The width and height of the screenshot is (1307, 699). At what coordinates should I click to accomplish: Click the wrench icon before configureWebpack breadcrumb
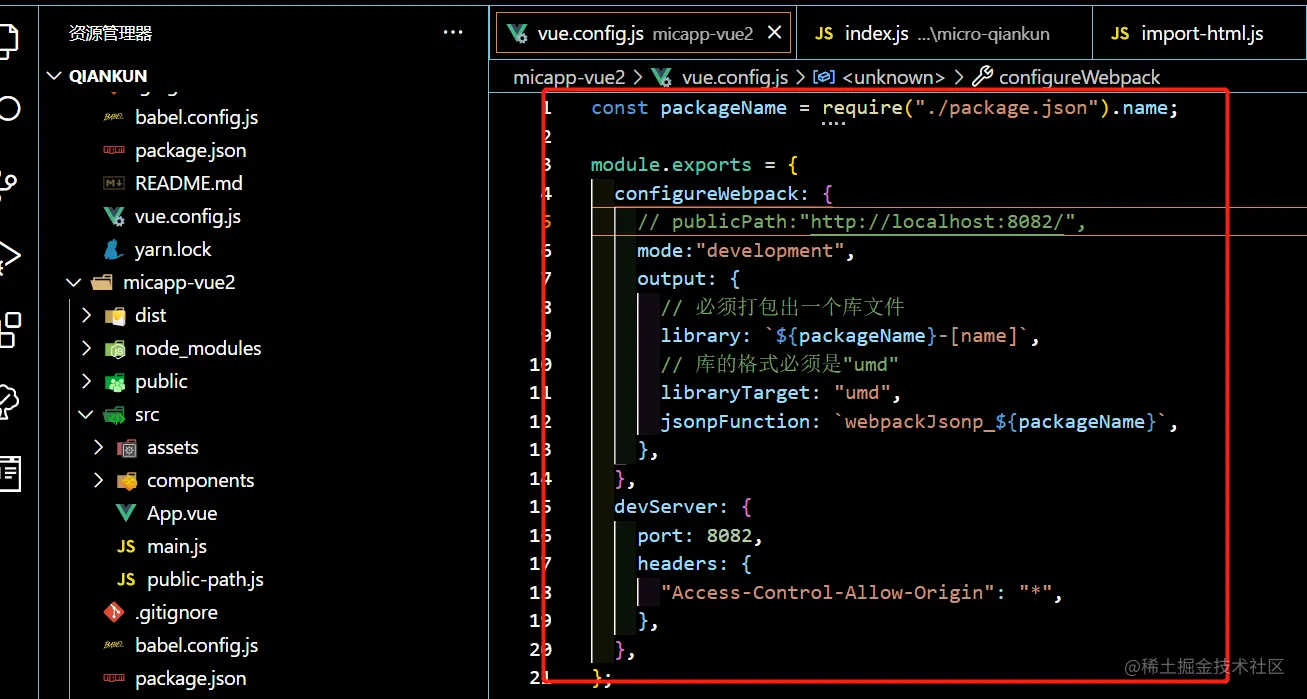[983, 76]
